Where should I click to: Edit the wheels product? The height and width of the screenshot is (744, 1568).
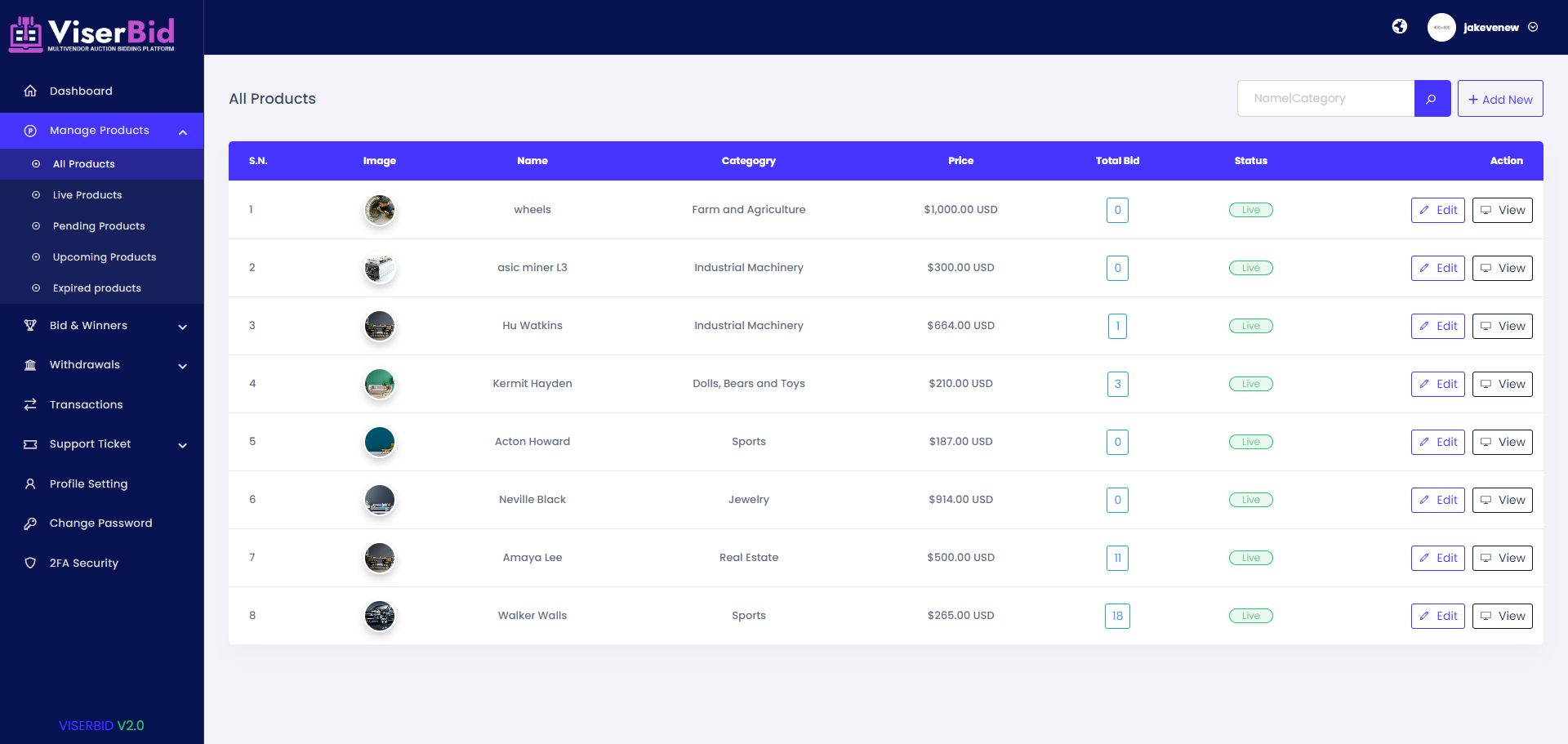(x=1438, y=210)
